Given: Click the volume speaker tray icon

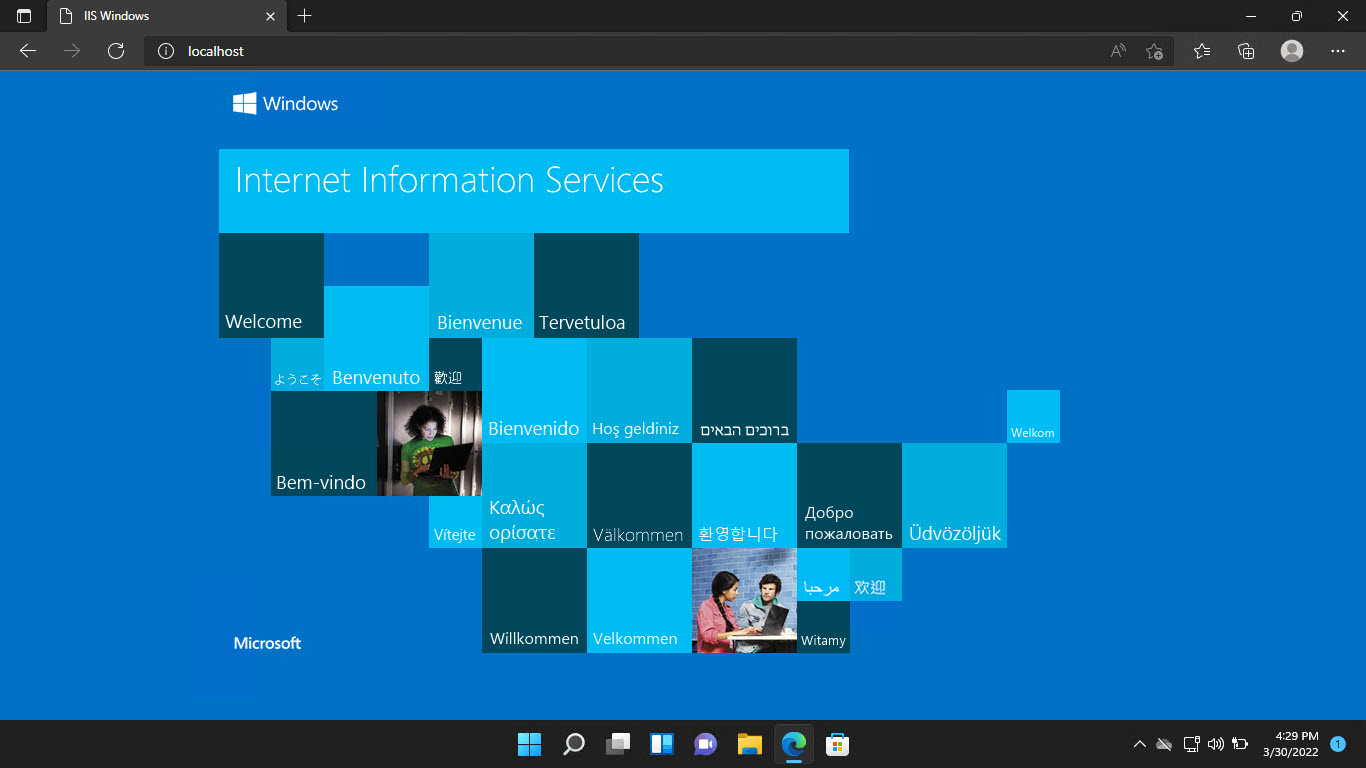Looking at the screenshot, I should 1215,744.
